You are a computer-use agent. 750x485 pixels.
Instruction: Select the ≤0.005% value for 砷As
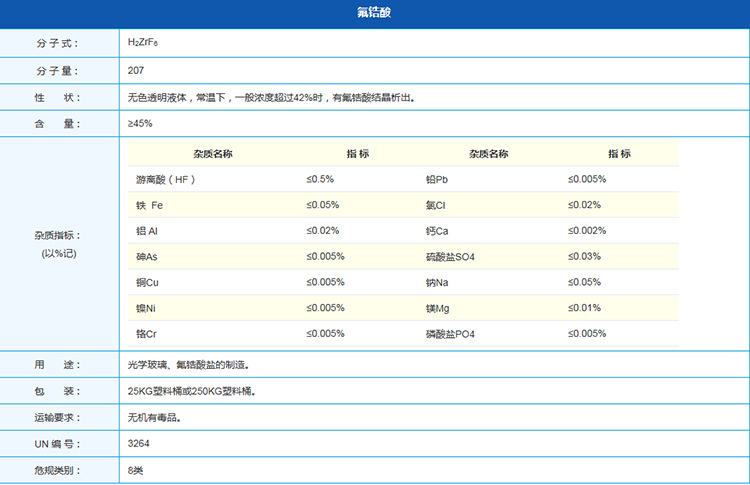[326, 257]
